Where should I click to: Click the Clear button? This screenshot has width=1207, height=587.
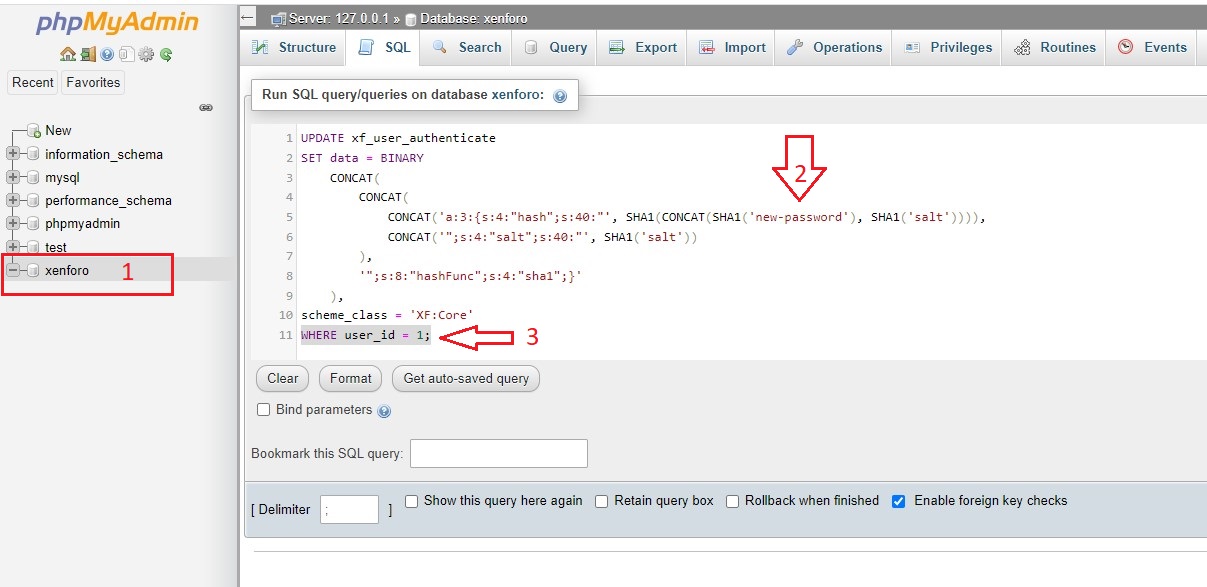click(x=283, y=378)
